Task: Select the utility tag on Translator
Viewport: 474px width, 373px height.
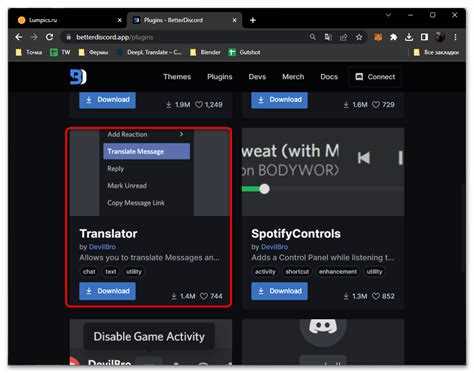Action: click(x=134, y=272)
